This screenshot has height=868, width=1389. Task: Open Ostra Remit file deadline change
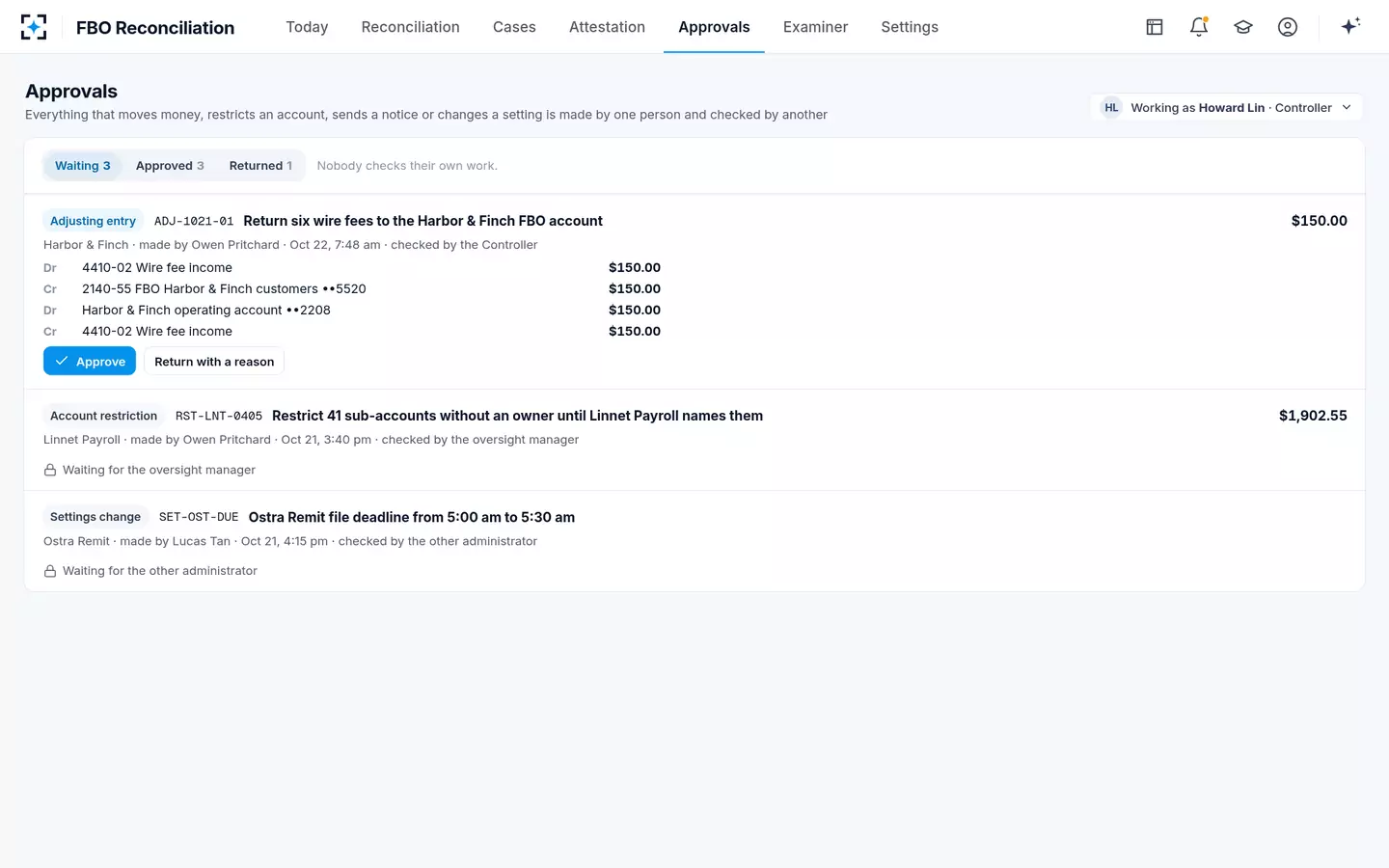[412, 517]
